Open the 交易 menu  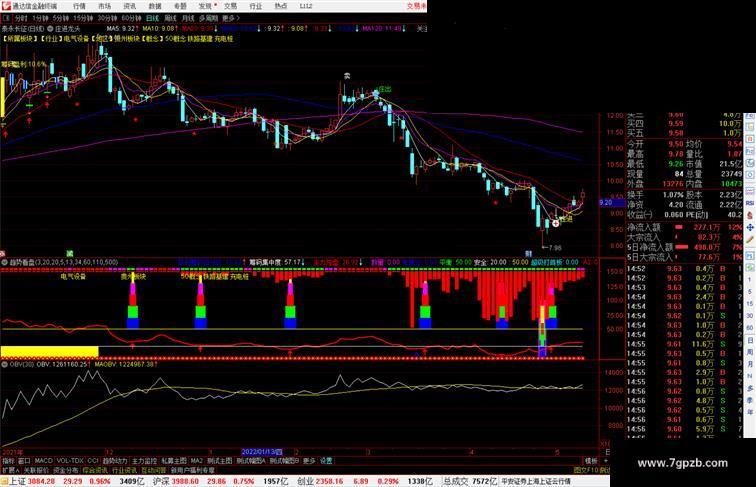pyautogui.click(x=230, y=6)
